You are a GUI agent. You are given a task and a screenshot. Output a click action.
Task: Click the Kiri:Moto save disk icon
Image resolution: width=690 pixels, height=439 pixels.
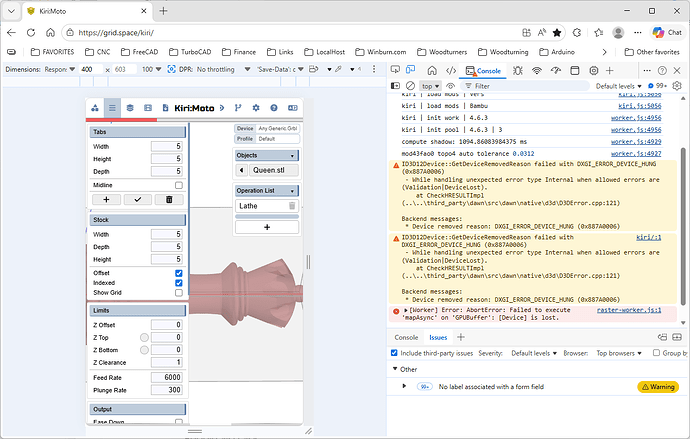[x=148, y=108]
